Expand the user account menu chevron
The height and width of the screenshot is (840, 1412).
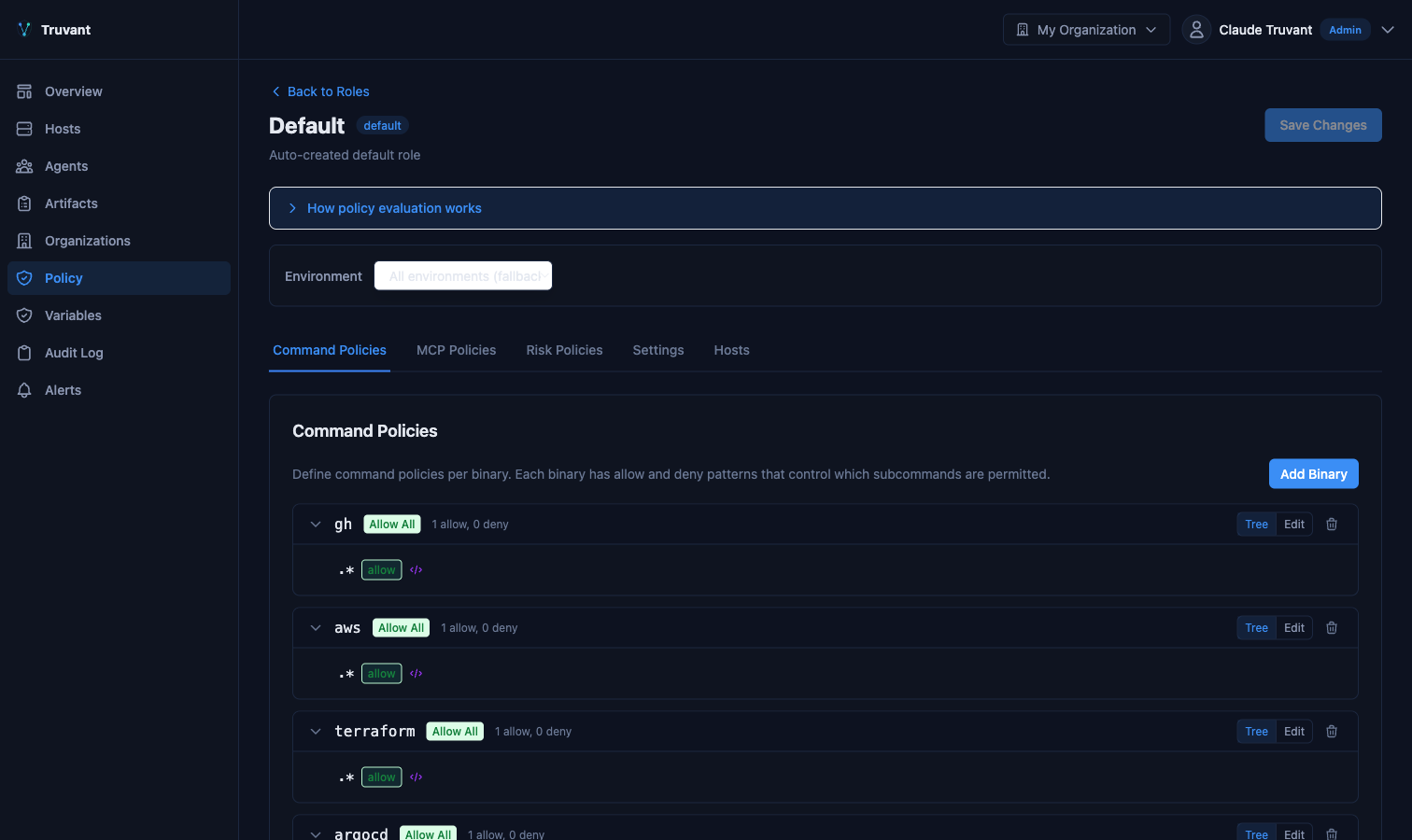(x=1388, y=30)
